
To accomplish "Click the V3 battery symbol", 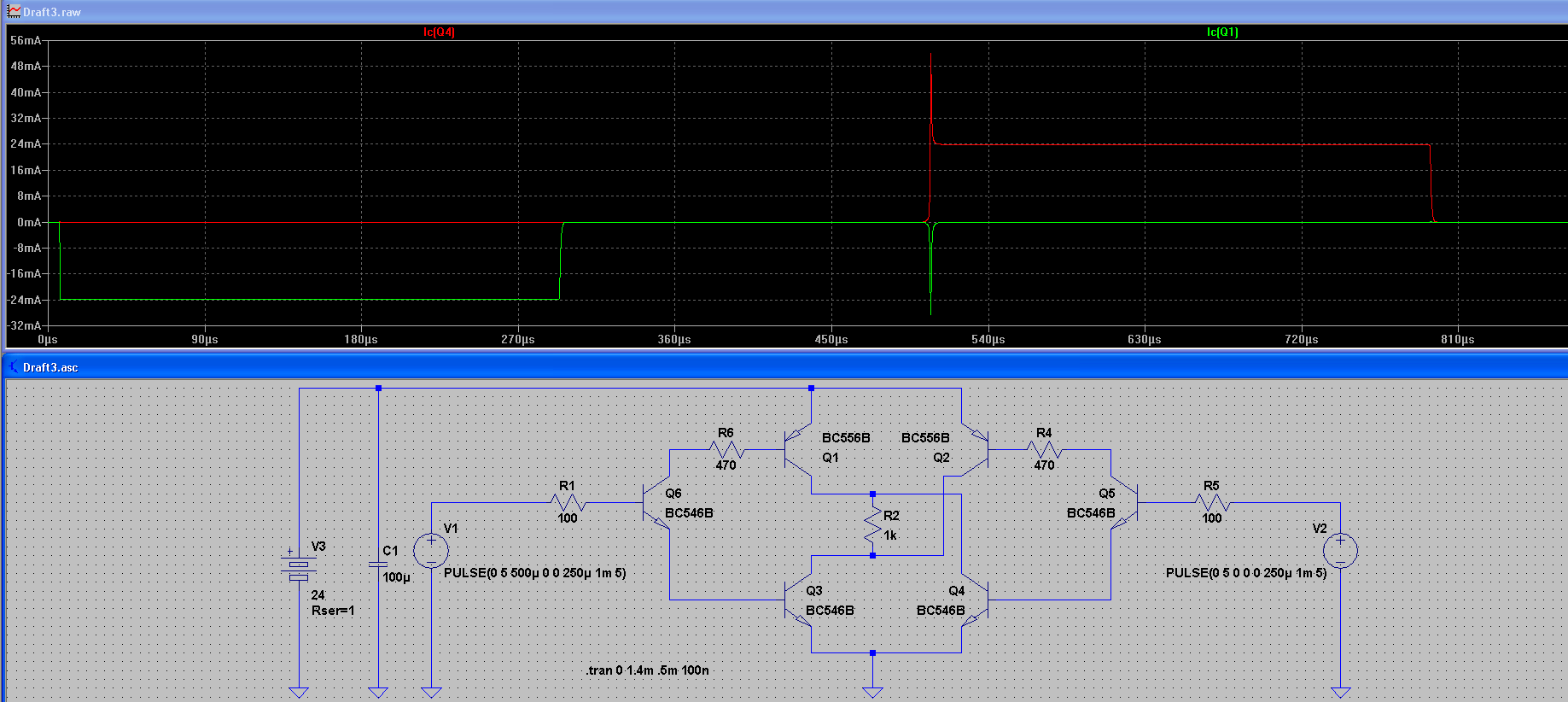I will pos(299,565).
